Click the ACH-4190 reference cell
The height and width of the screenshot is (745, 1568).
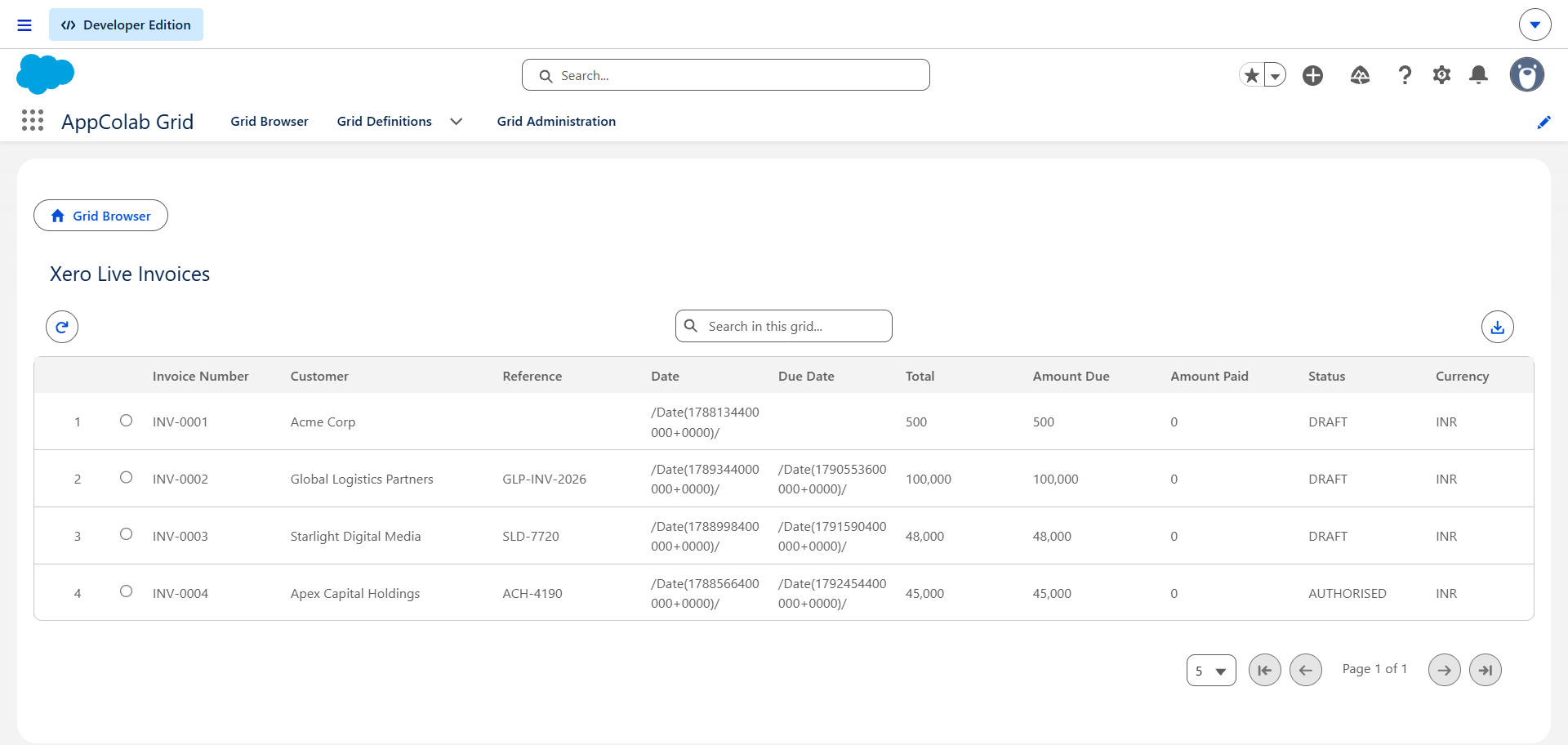[x=532, y=593]
